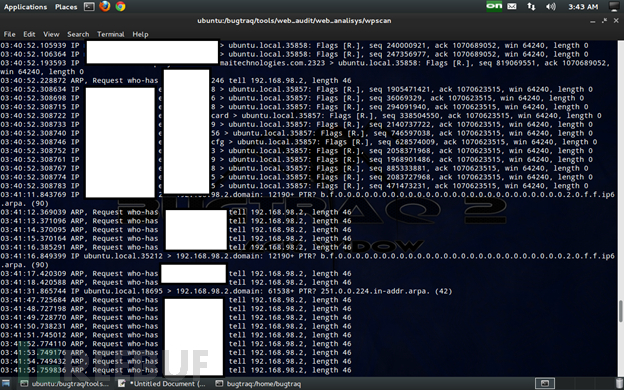The width and height of the screenshot is (624, 390).
Task: Open the Terminal menu
Action: (x=111, y=34)
